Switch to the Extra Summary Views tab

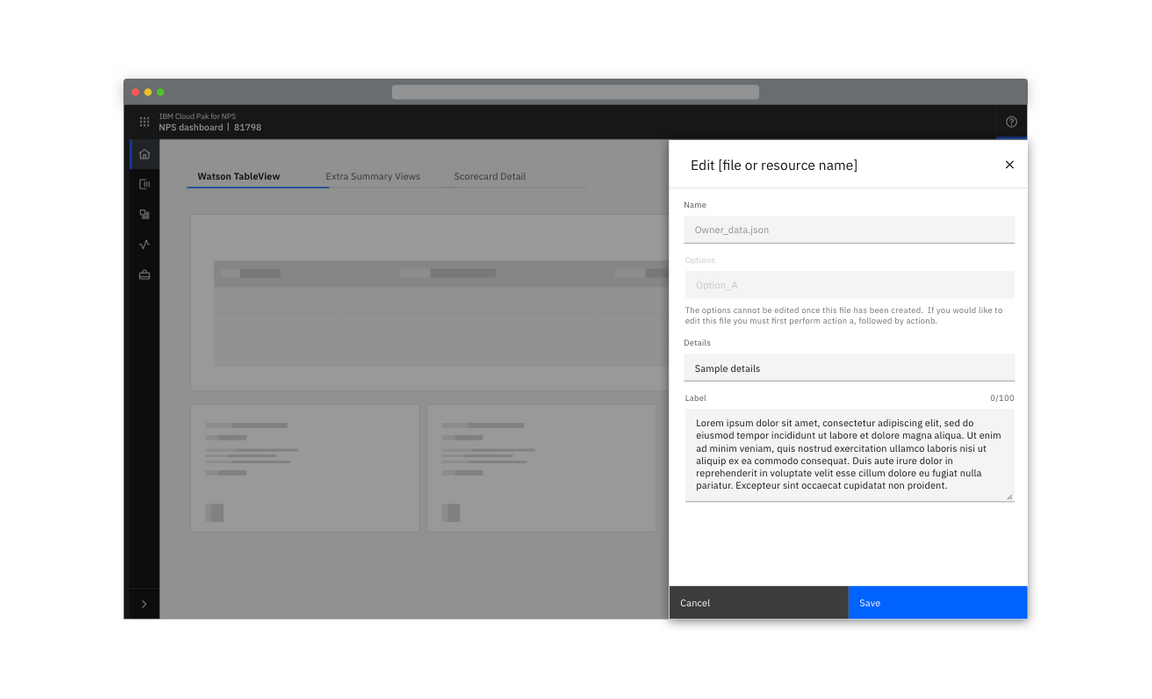click(x=373, y=176)
